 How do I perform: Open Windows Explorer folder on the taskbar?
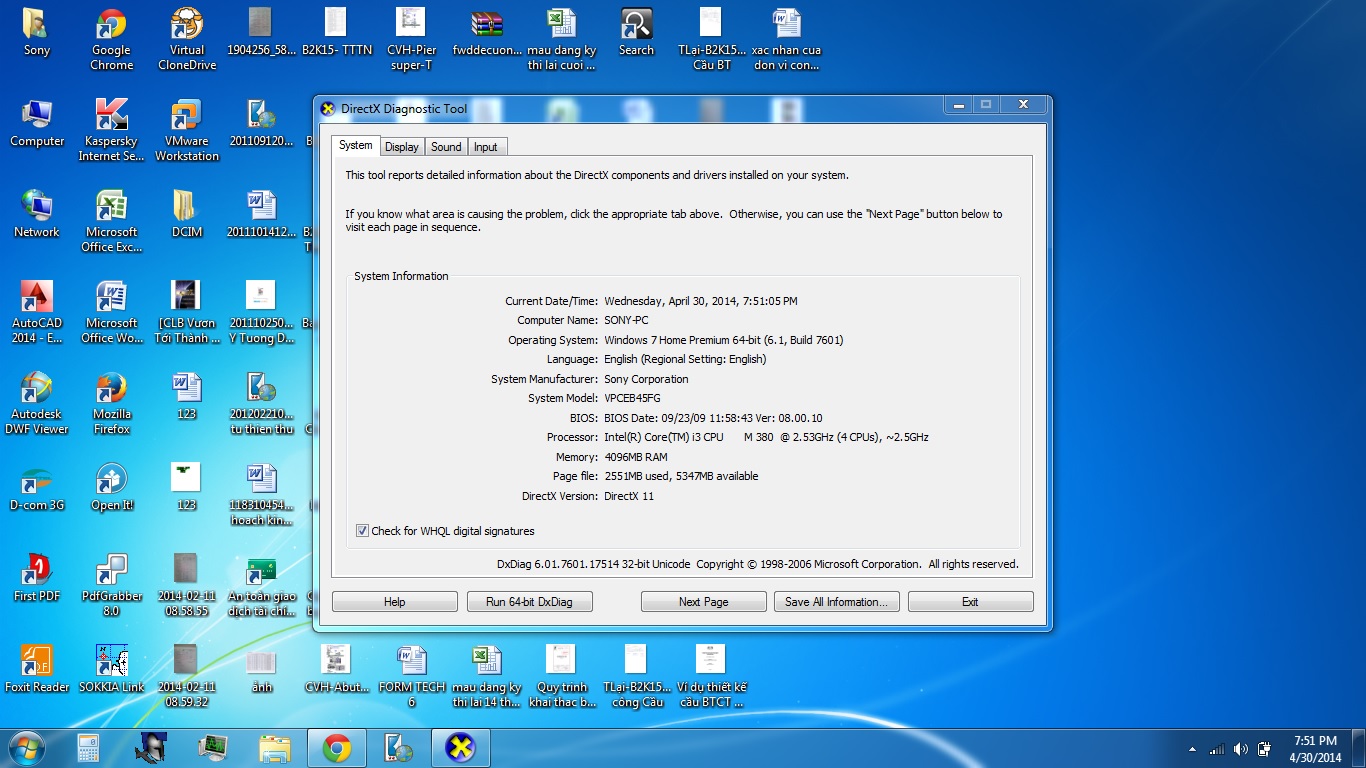coord(274,747)
